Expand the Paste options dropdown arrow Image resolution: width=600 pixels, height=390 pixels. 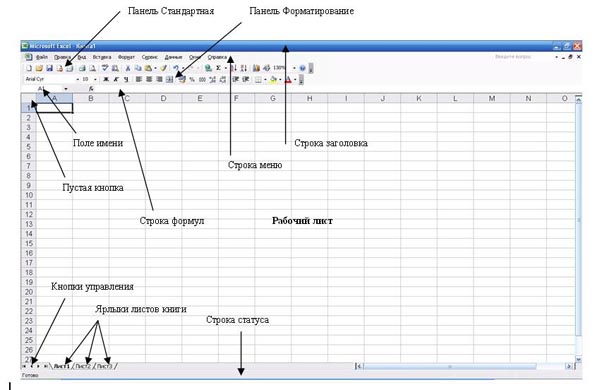click(x=155, y=68)
